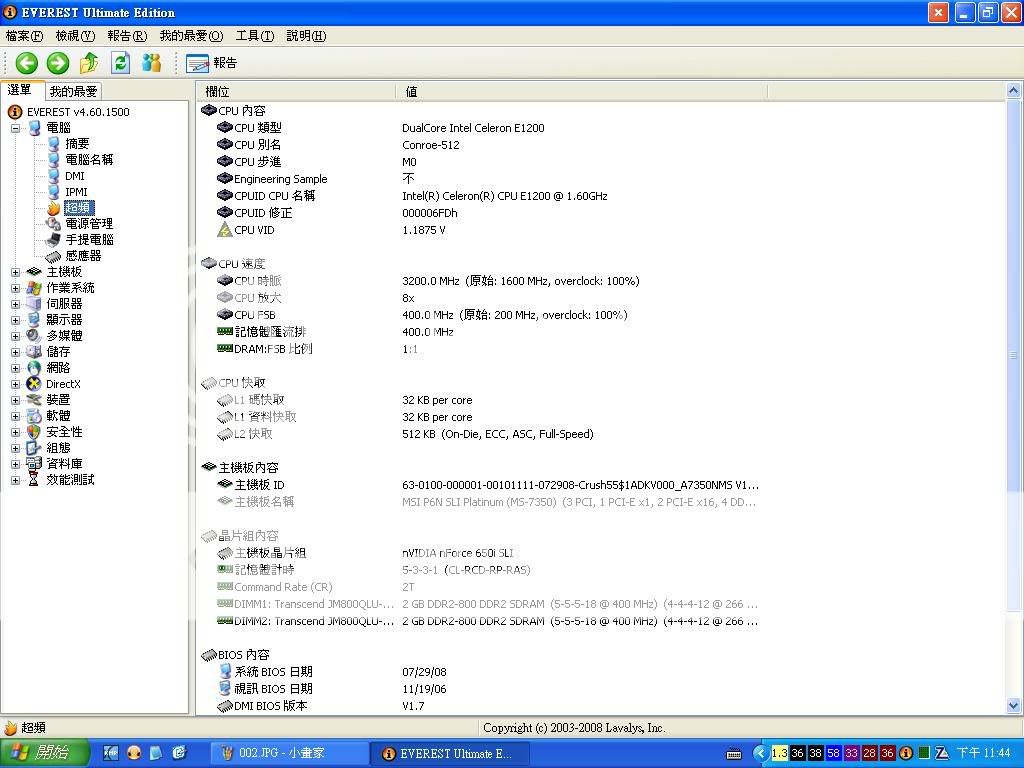Expand the 多媒體 tree node
This screenshot has height=768, width=1024.
[16, 336]
